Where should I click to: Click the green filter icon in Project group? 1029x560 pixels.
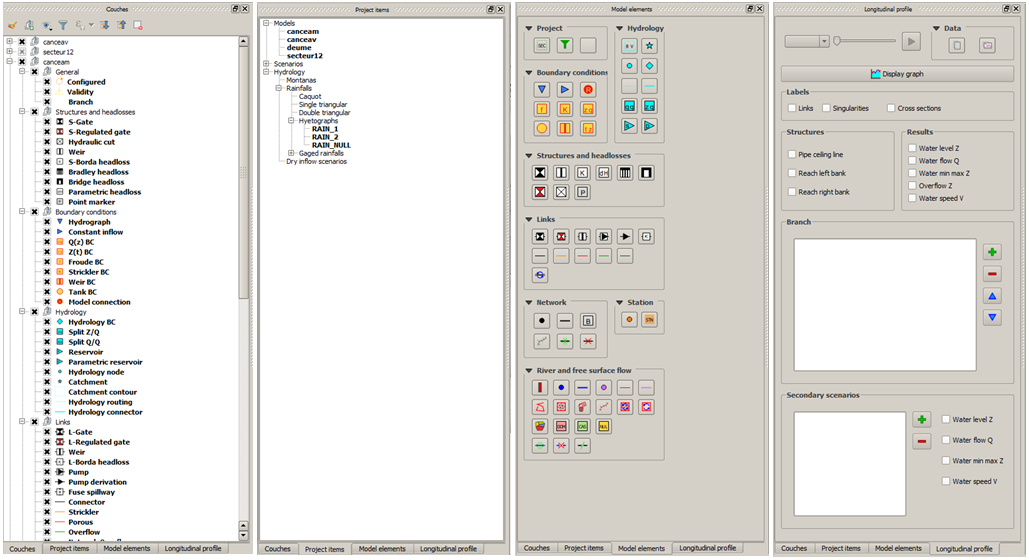click(565, 45)
